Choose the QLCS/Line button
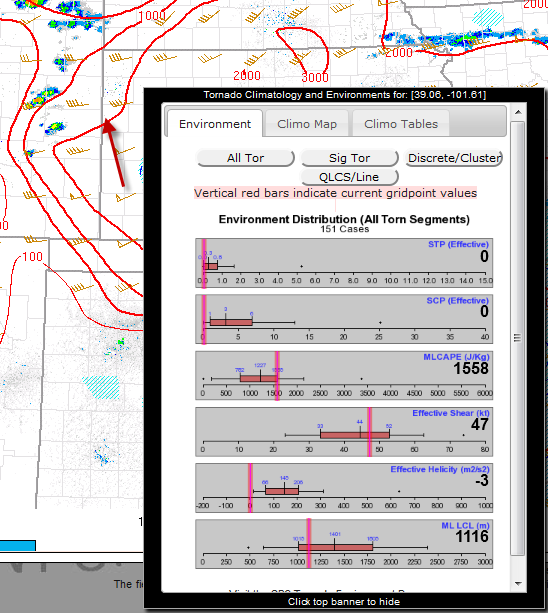The image size is (548, 613). point(349,177)
